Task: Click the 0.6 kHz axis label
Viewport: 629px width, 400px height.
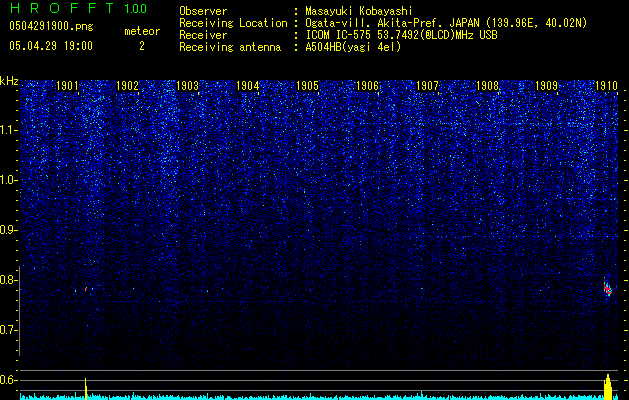Action: click(x=9, y=380)
